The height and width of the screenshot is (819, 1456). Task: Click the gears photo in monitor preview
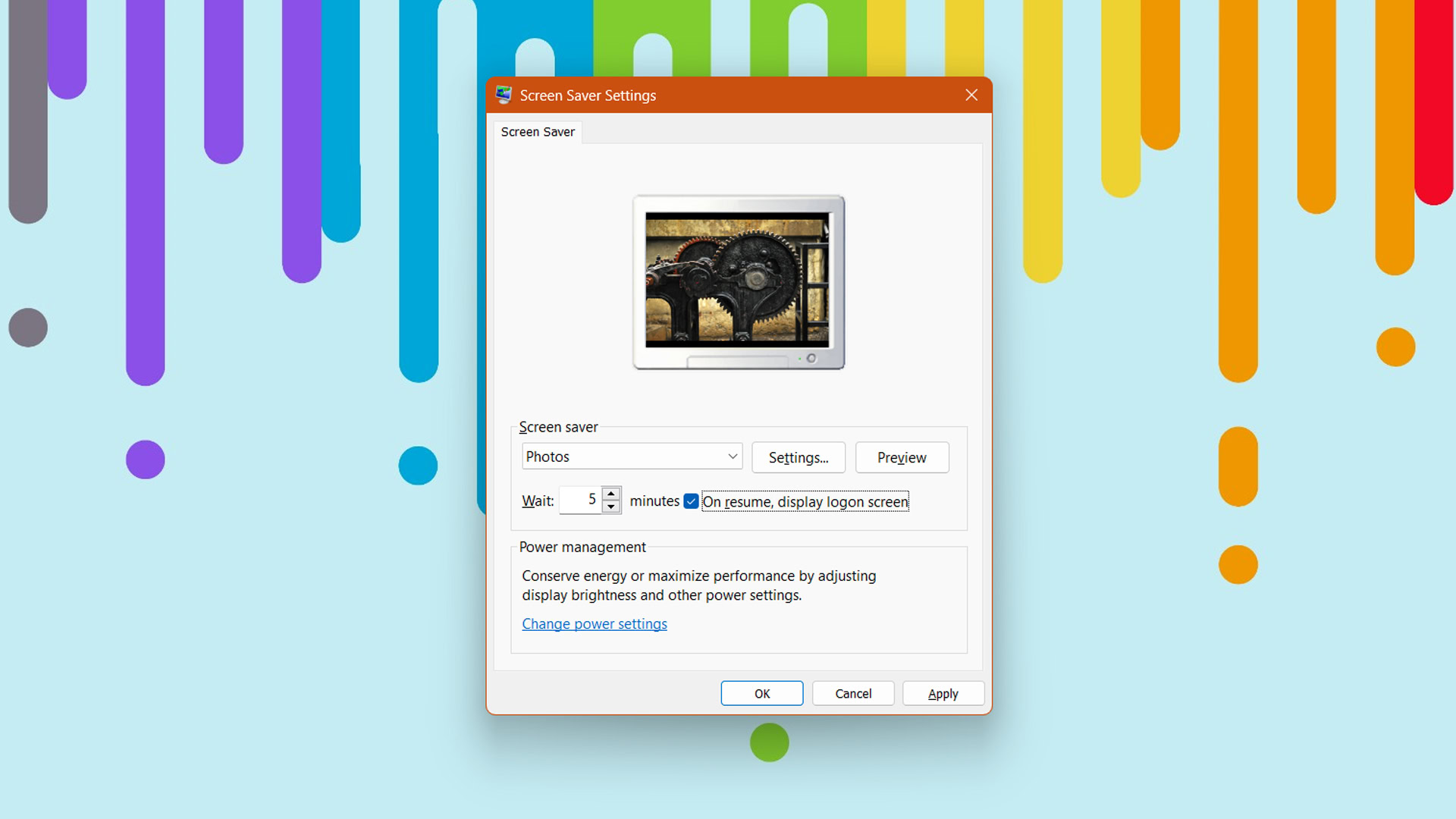tap(736, 280)
